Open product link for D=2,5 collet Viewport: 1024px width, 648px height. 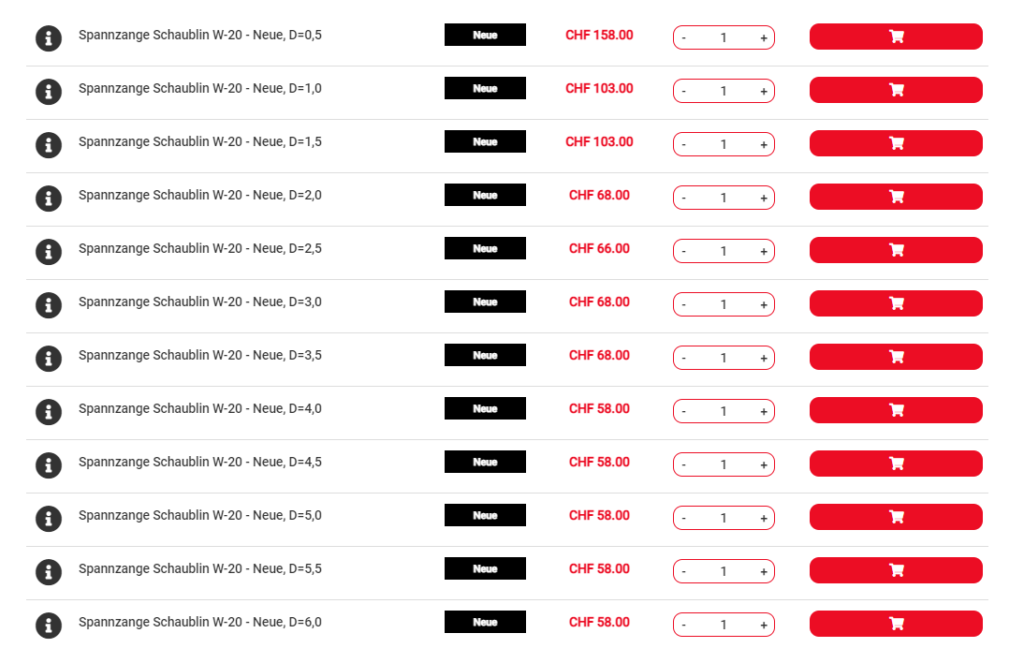(x=200, y=248)
